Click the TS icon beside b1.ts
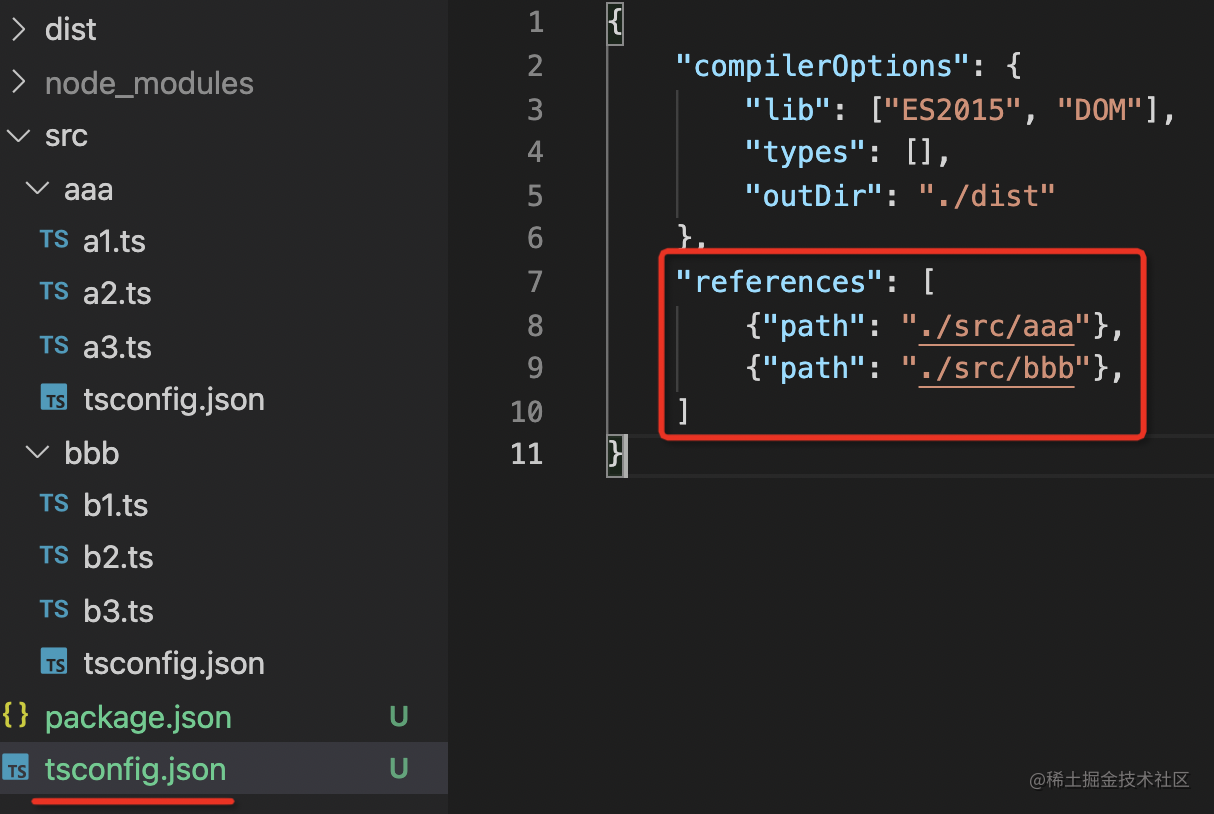 54,504
